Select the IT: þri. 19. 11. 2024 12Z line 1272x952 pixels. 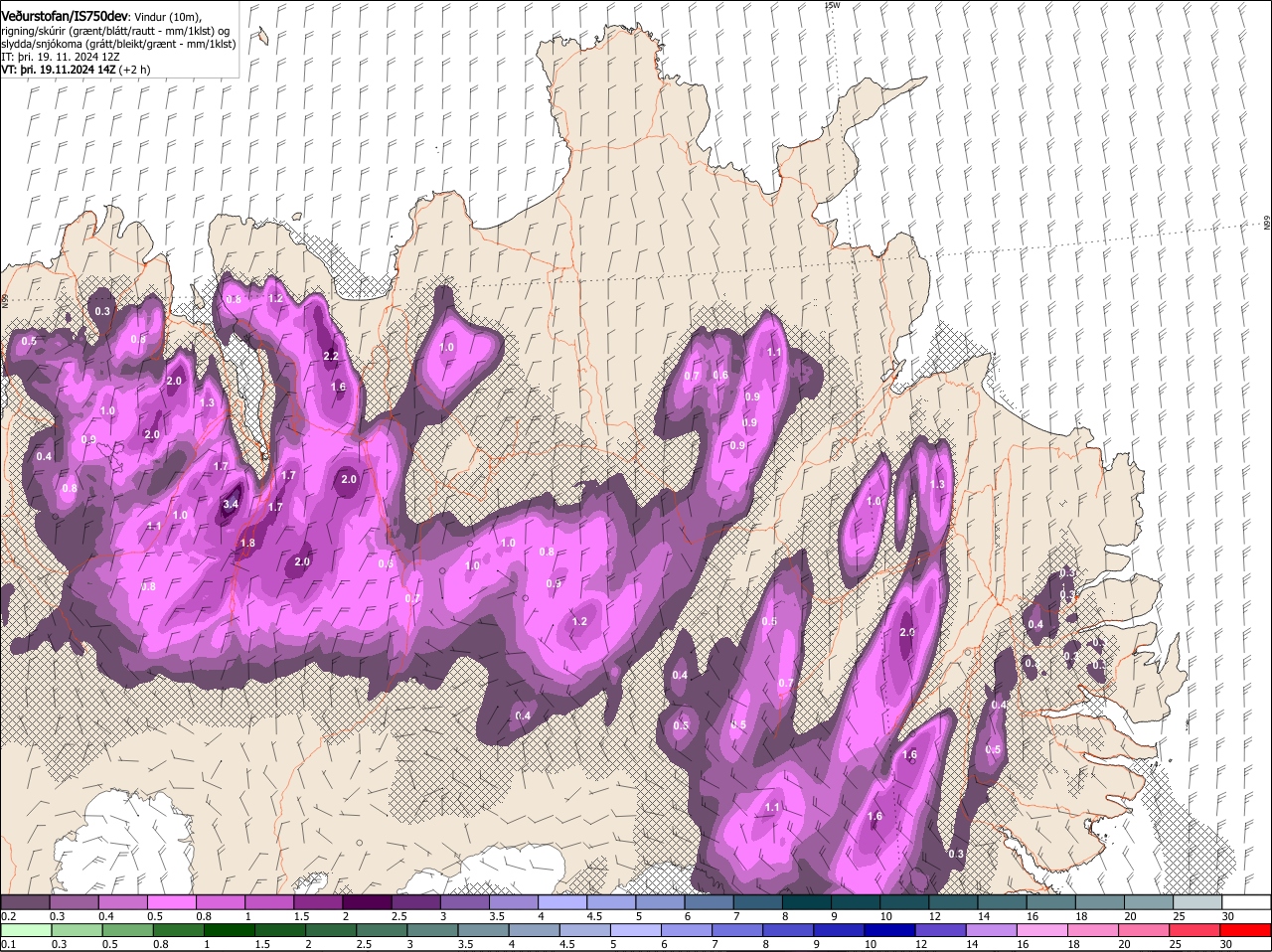click(62, 57)
